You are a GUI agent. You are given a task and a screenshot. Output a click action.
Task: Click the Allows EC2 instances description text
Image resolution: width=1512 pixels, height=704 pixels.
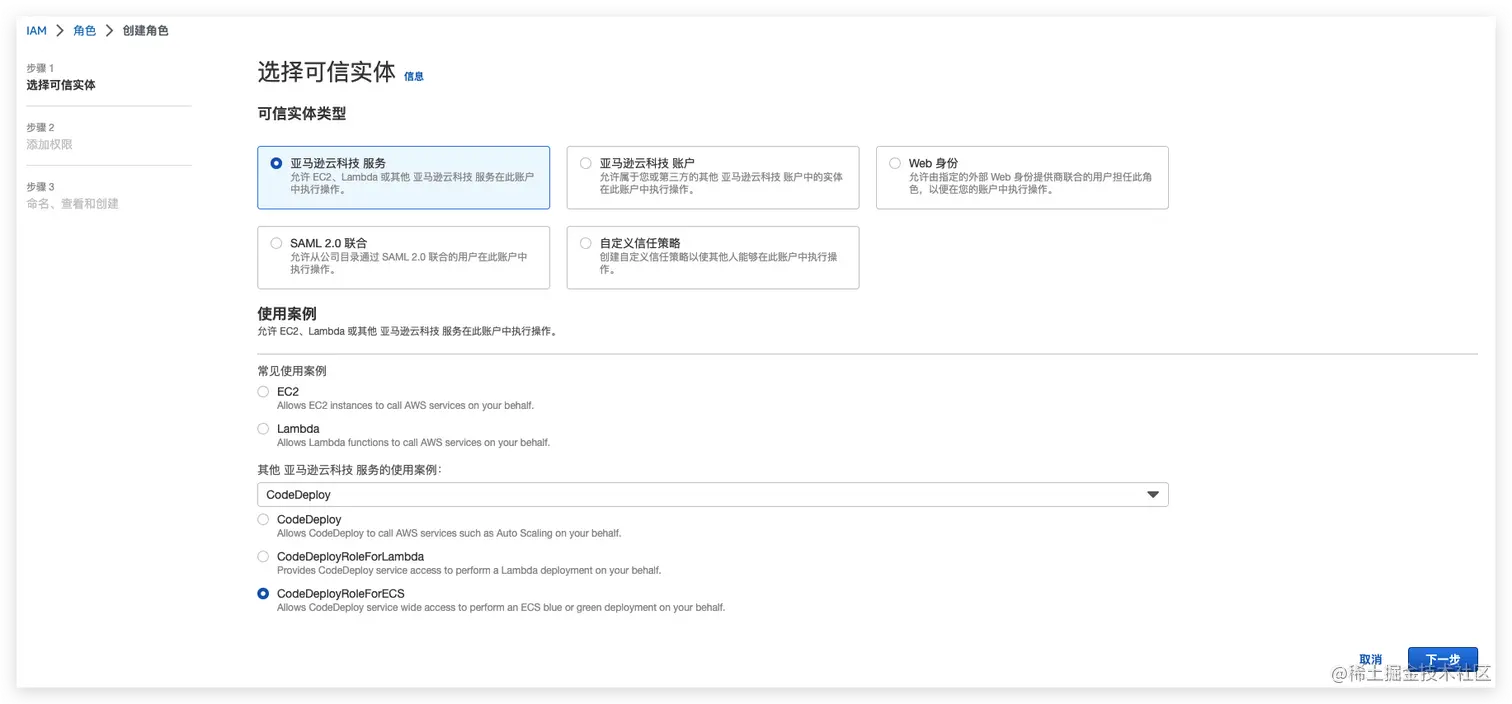(x=405, y=406)
